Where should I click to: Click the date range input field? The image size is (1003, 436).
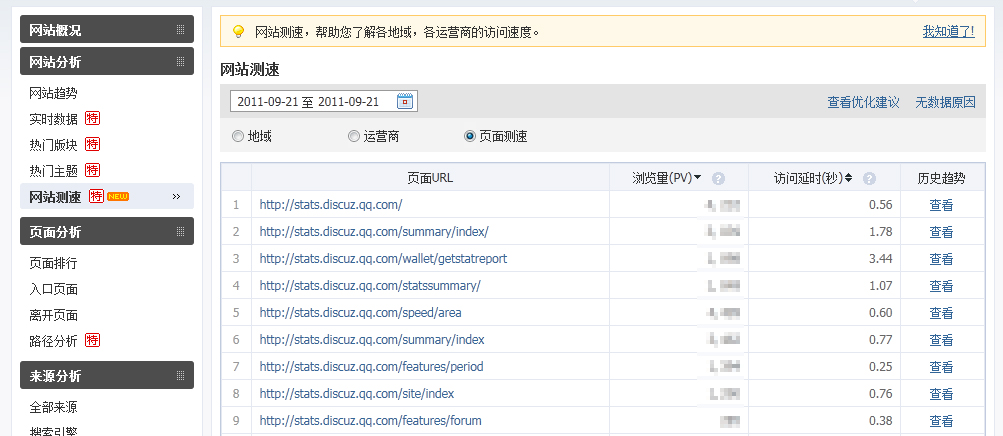click(x=324, y=101)
